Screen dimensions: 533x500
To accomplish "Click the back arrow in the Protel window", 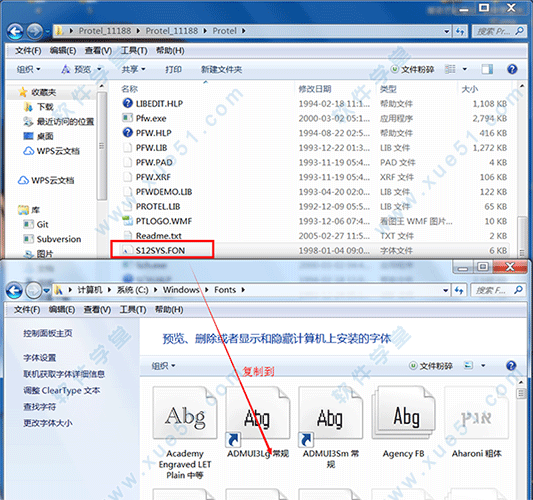I will pos(15,31).
